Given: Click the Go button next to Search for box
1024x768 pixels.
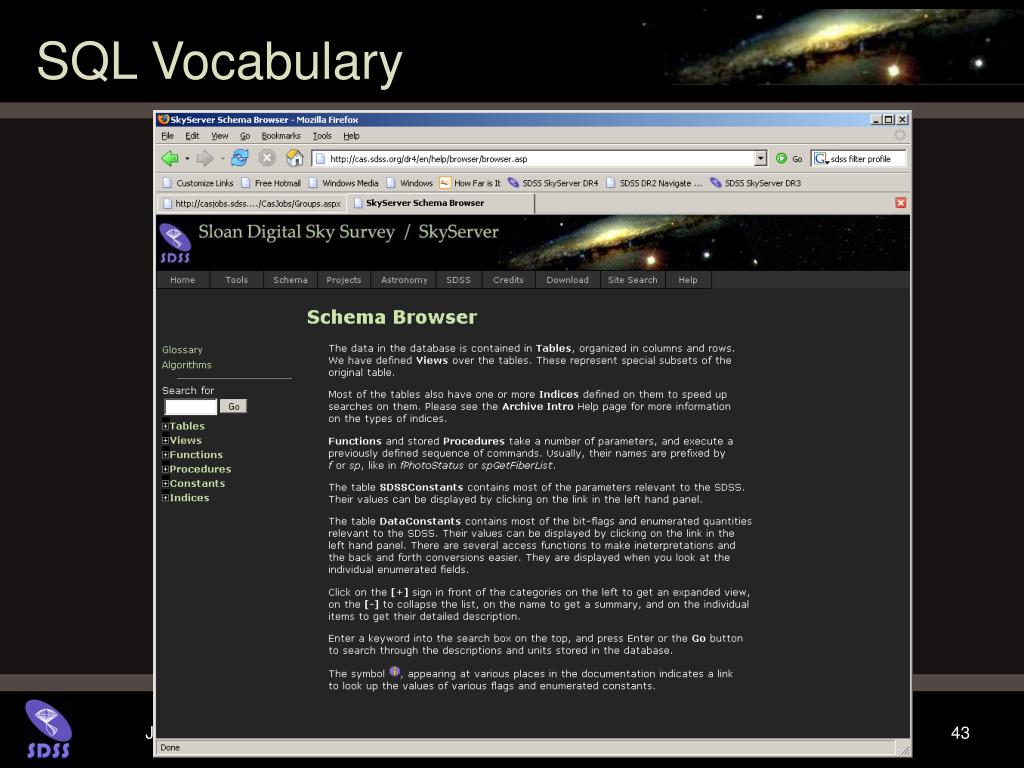Looking at the screenshot, I should click(234, 406).
